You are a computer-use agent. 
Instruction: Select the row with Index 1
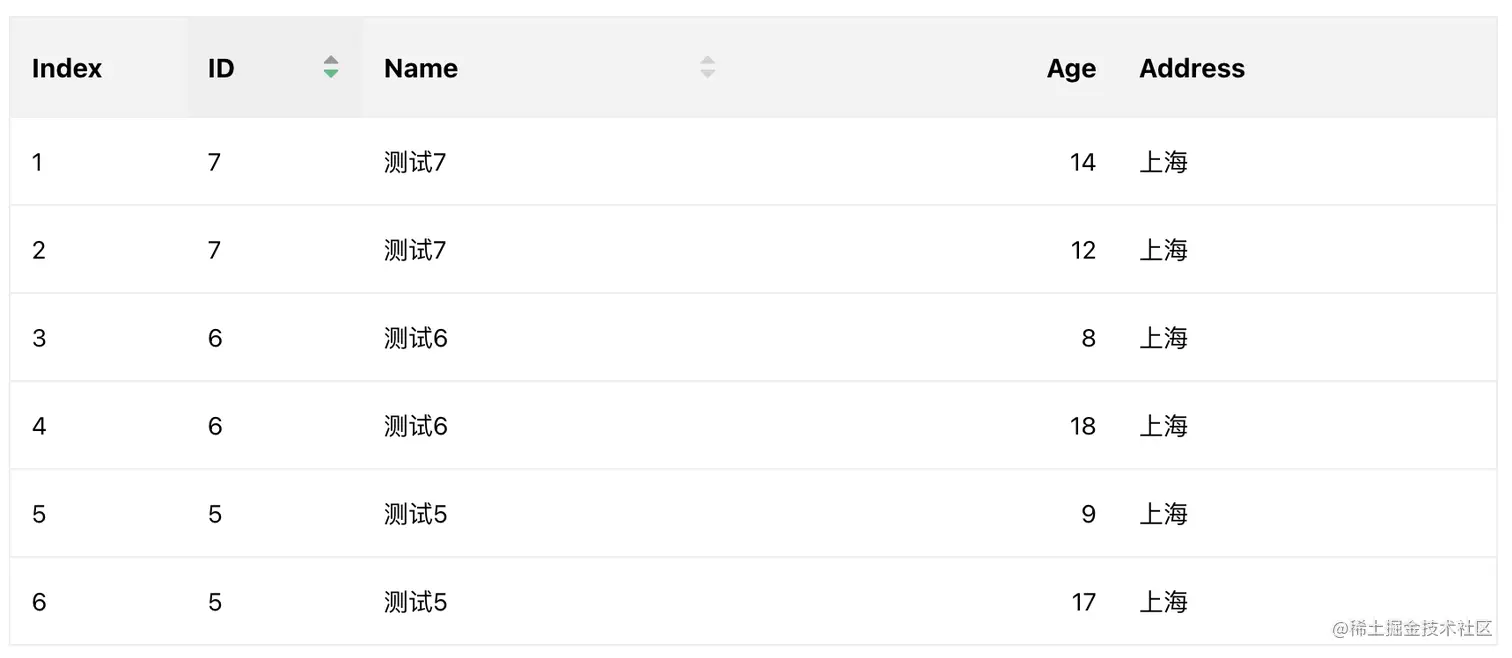point(754,162)
